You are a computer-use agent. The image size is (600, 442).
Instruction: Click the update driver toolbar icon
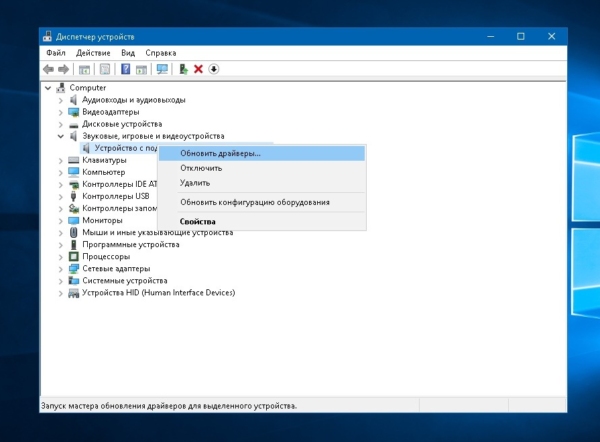pos(183,69)
